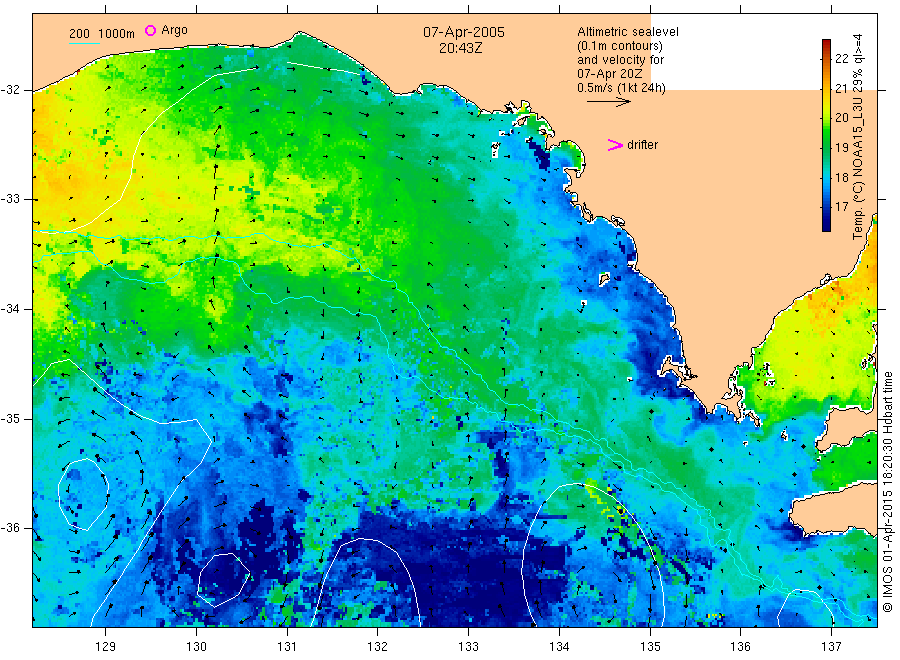Click the date label 07-Apr-2005
This screenshot has height=660, width=900.
(x=464, y=32)
